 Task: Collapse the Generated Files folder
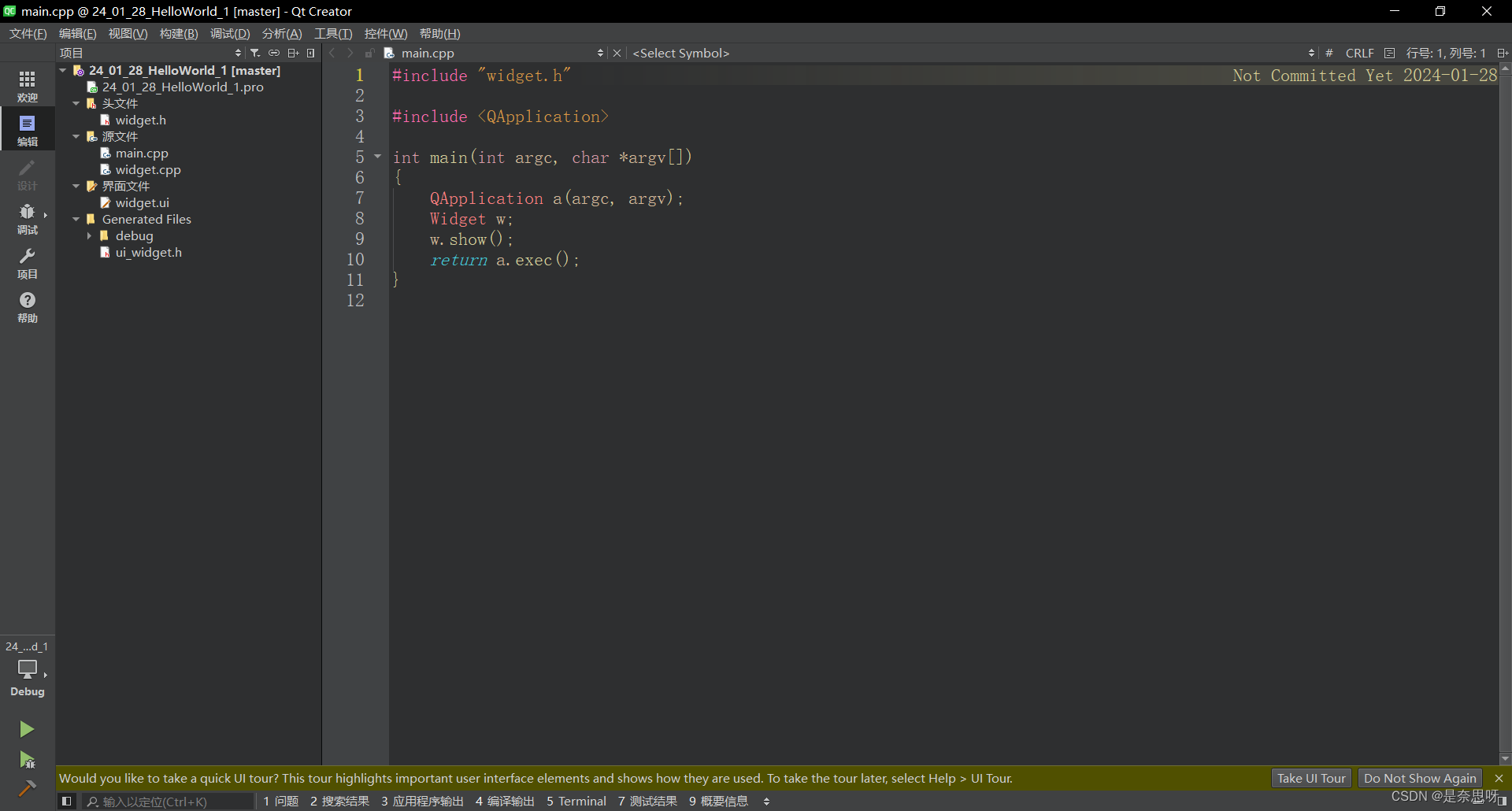[76, 219]
